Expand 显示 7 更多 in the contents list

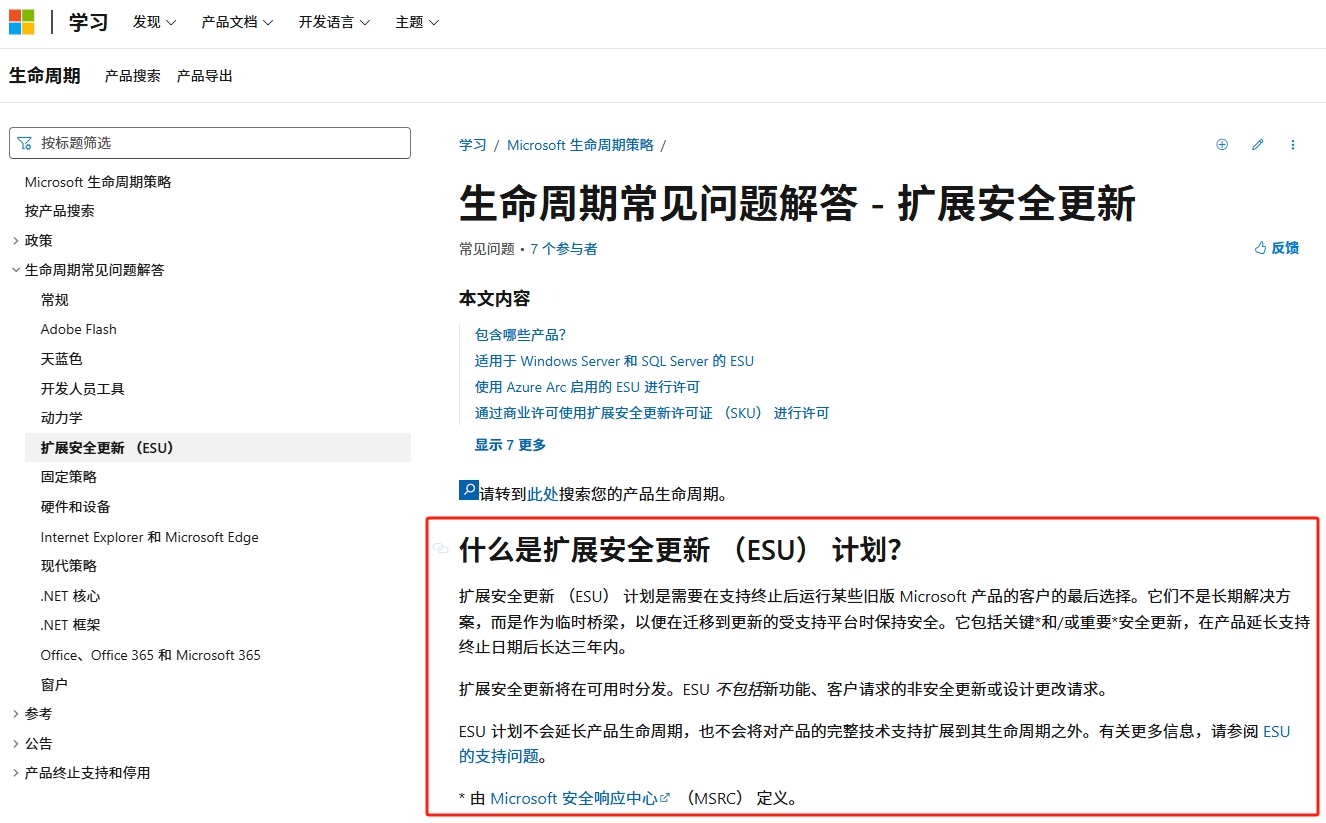[x=510, y=444]
